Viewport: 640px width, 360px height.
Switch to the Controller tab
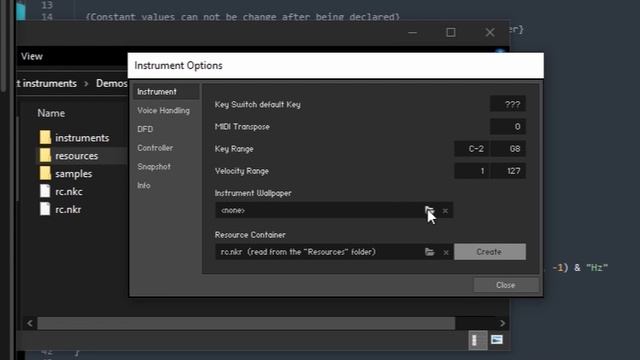click(155, 148)
